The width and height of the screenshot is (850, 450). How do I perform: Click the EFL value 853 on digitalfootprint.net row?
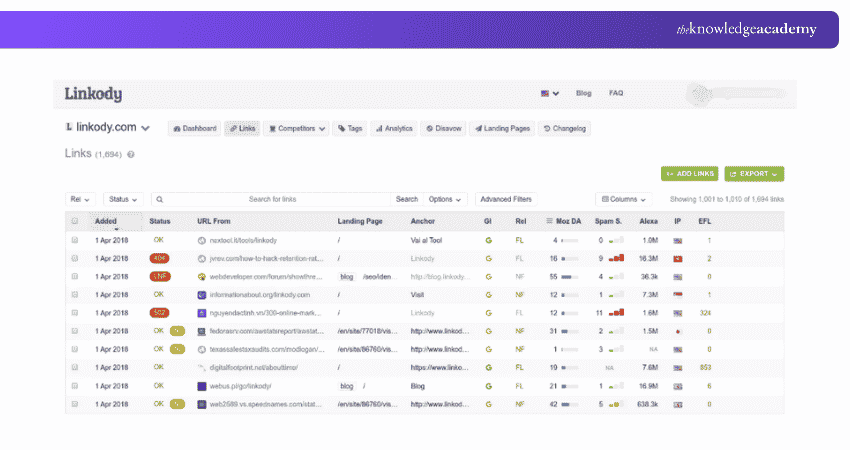705,368
